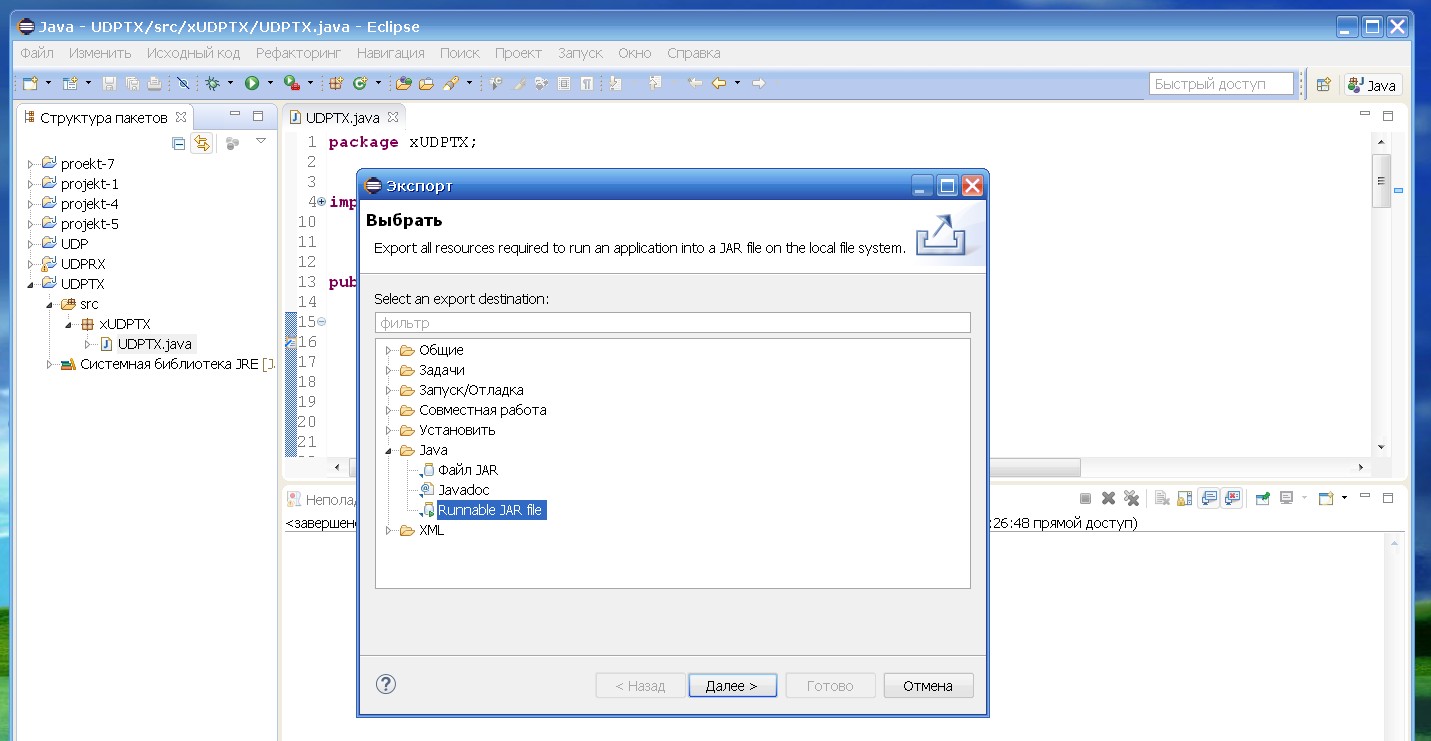The image size is (1431, 741).
Task: Toggle Link with Editor in package explorer
Action: tap(202, 144)
